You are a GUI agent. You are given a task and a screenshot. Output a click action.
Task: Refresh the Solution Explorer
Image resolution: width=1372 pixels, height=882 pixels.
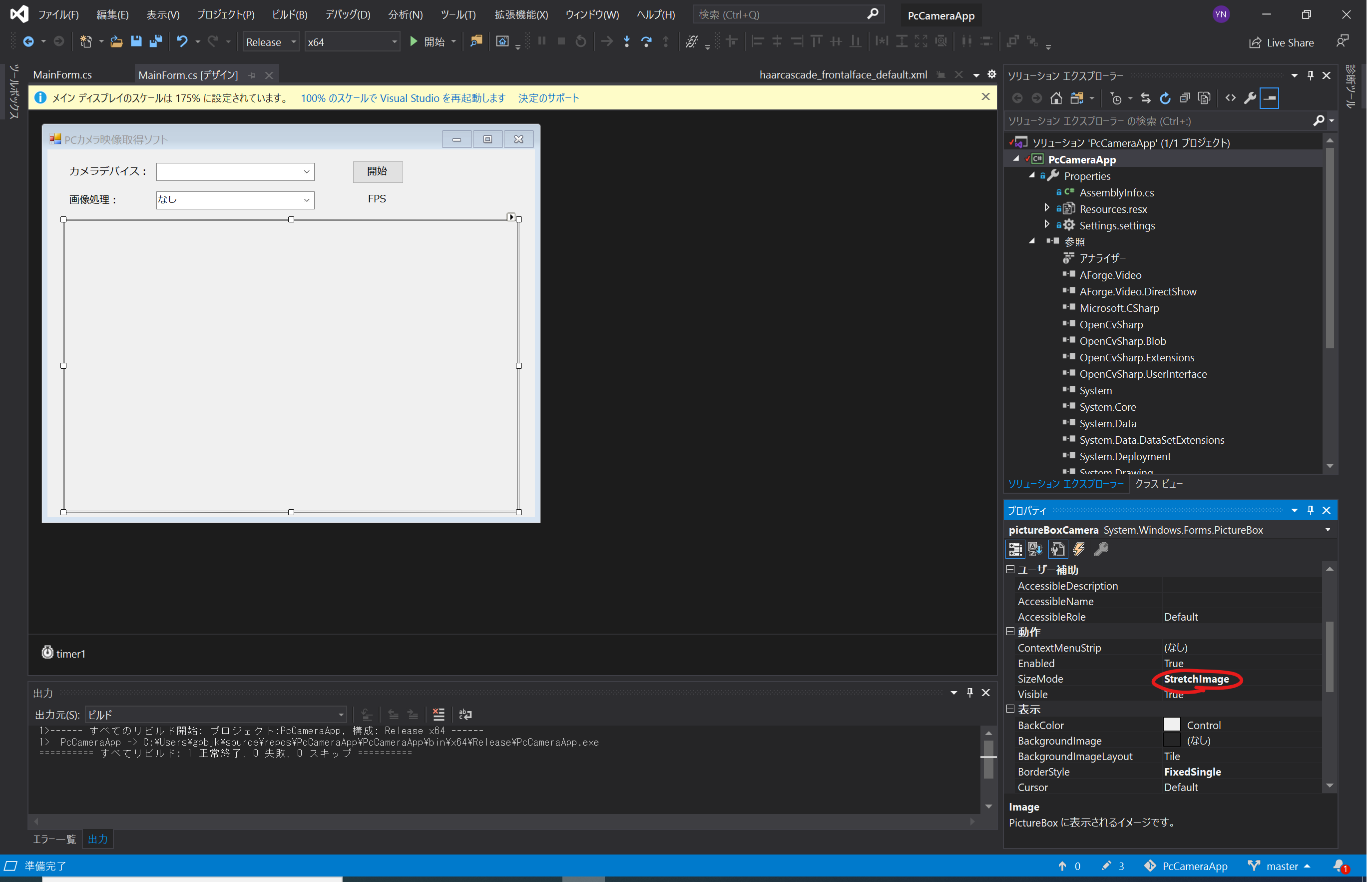click(1165, 98)
